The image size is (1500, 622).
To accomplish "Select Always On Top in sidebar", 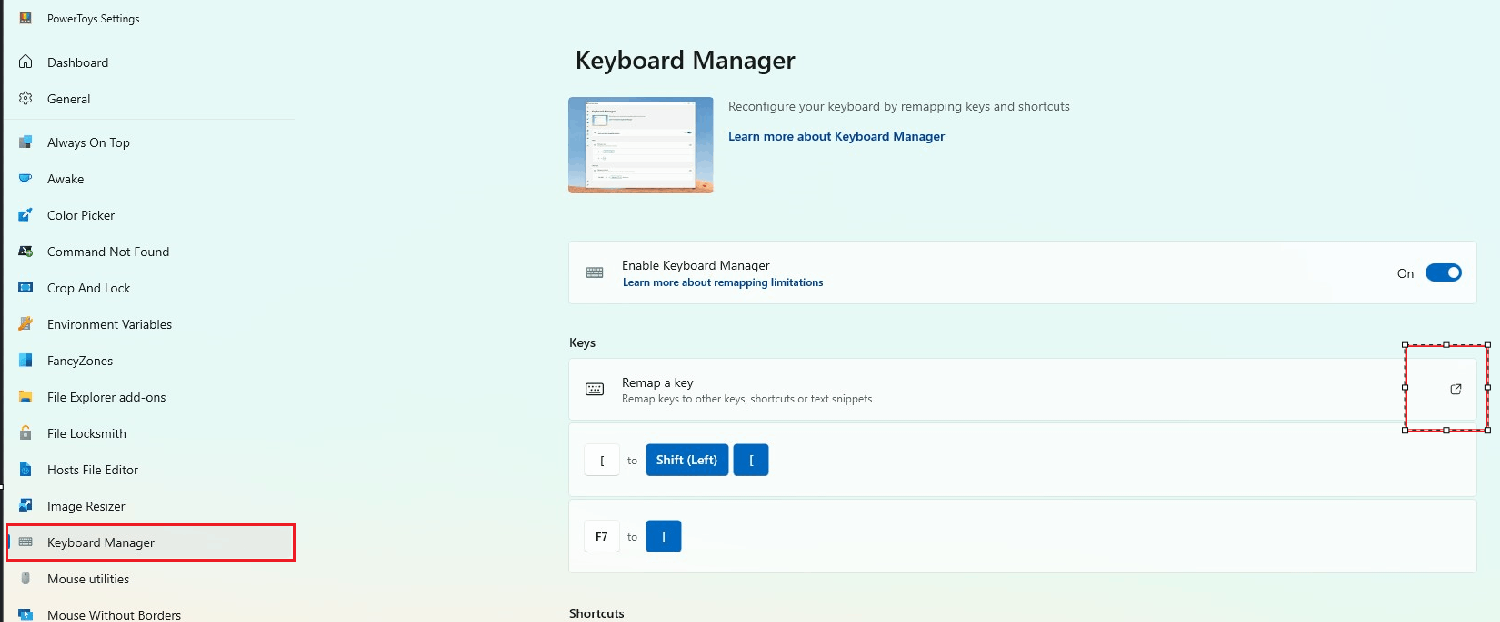I will (x=88, y=142).
